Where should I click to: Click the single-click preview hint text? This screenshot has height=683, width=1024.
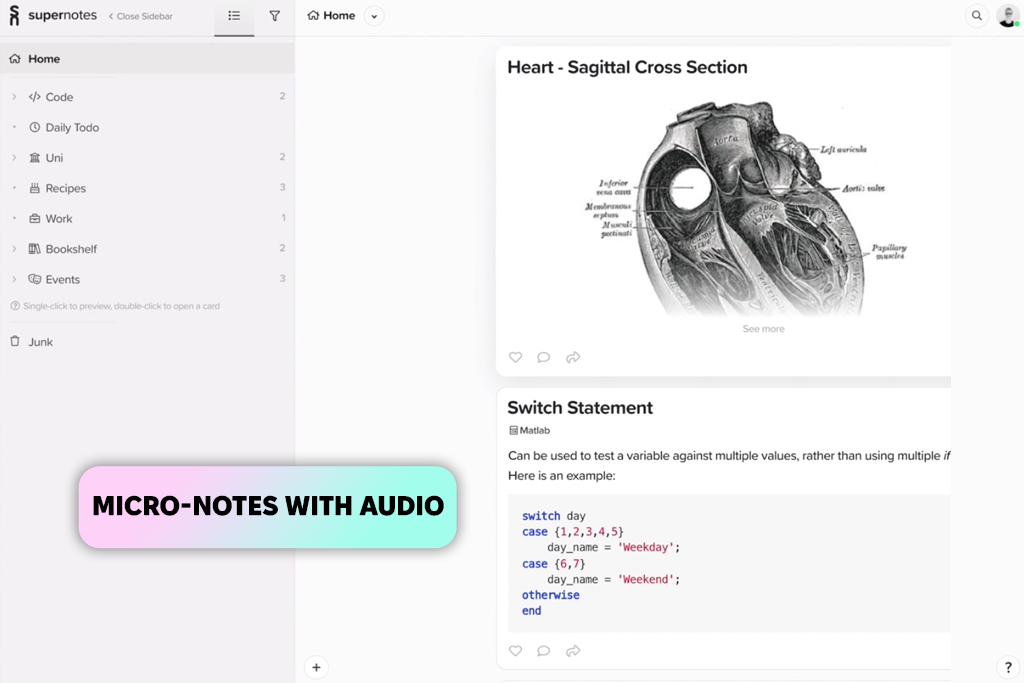coord(121,306)
